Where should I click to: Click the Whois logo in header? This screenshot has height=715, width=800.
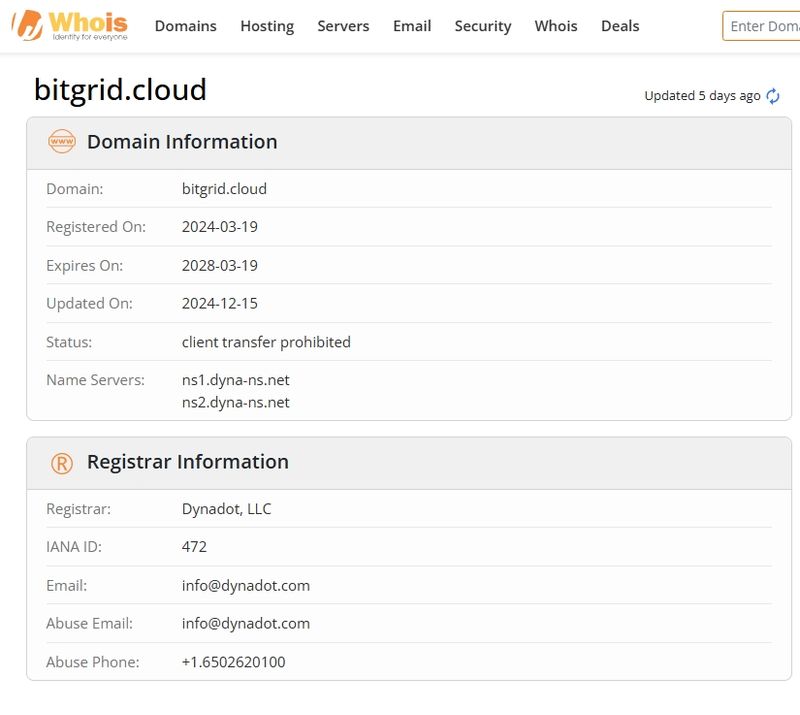pyautogui.click(x=70, y=25)
